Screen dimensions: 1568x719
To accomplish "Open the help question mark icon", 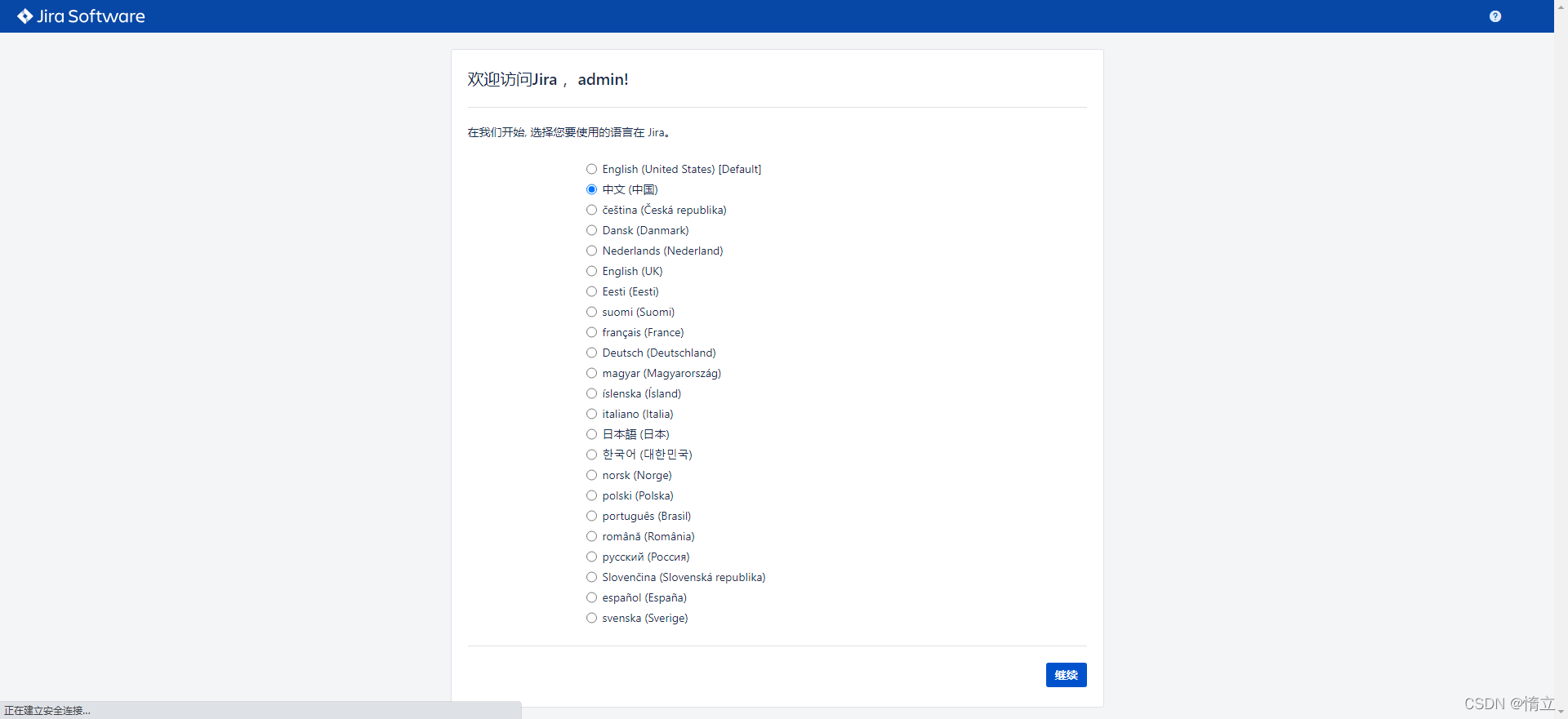I will point(1495,16).
